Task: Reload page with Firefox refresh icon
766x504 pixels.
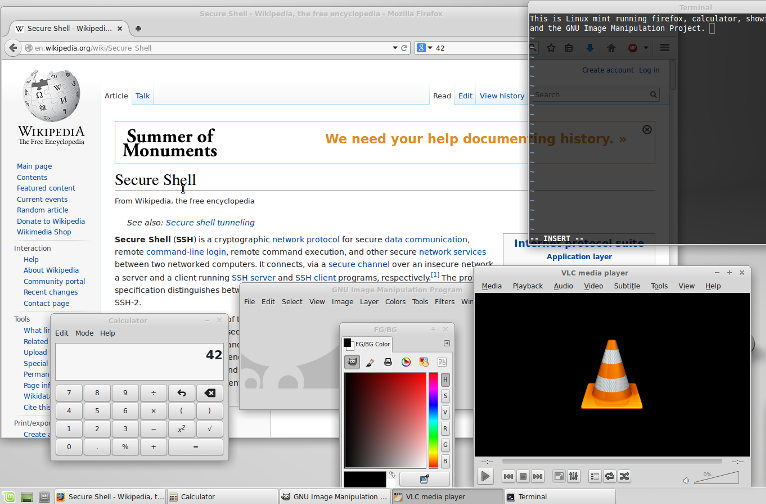Action: pyautogui.click(x=404, y=48)
